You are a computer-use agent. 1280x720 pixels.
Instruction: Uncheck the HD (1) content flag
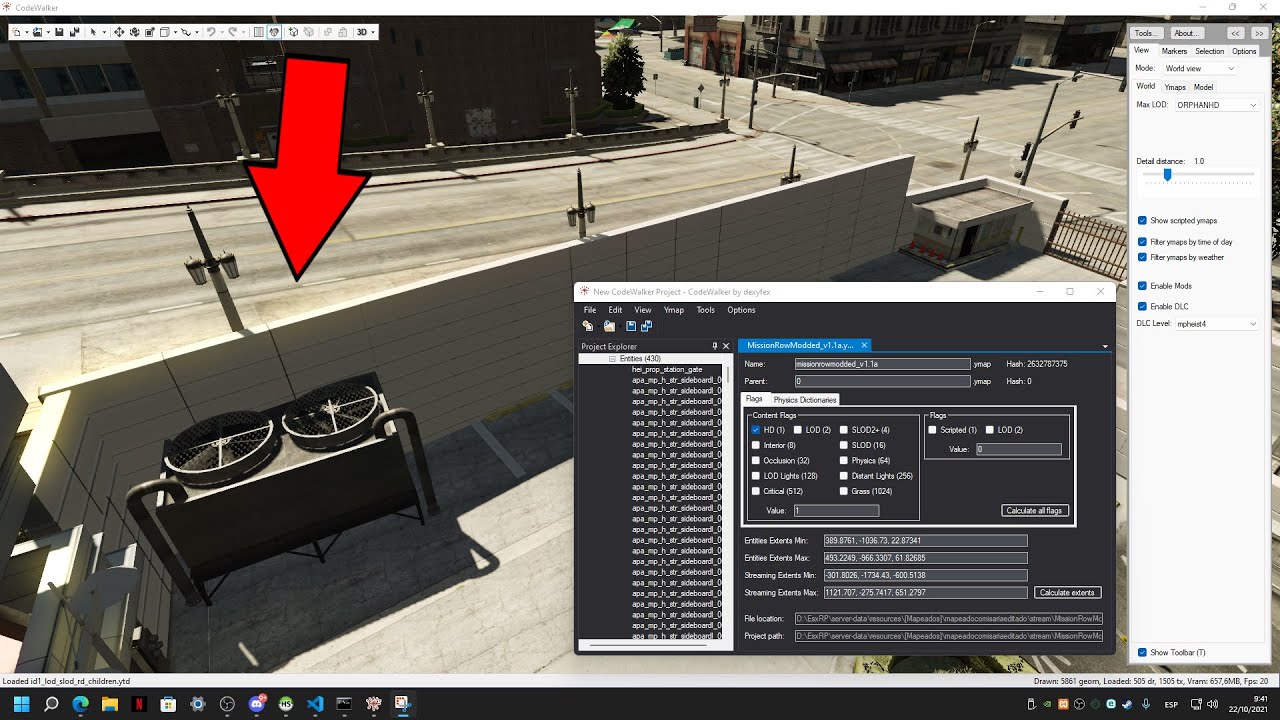coord(756,430)
